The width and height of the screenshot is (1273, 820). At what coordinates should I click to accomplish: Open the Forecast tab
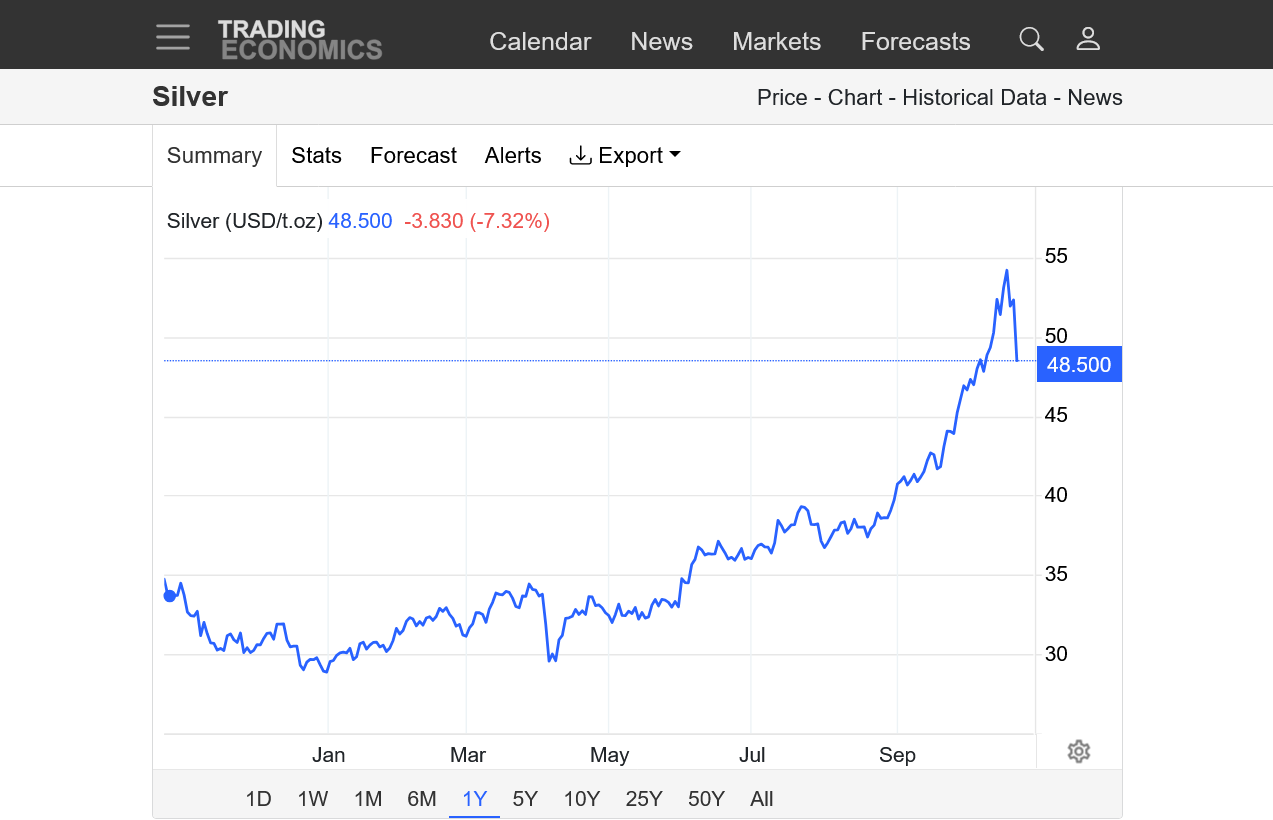point(413,156)
